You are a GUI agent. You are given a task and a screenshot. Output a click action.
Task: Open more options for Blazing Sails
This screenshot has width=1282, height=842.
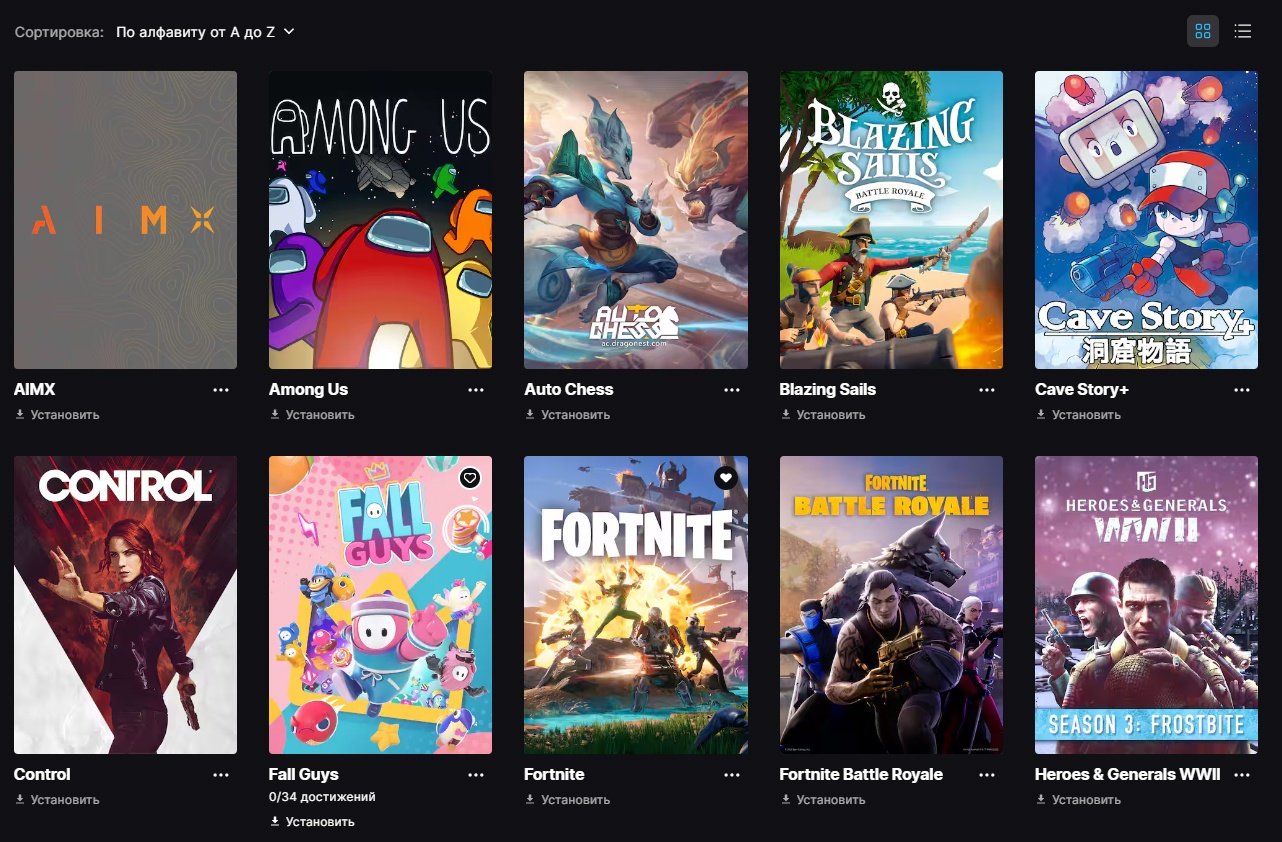987,390
